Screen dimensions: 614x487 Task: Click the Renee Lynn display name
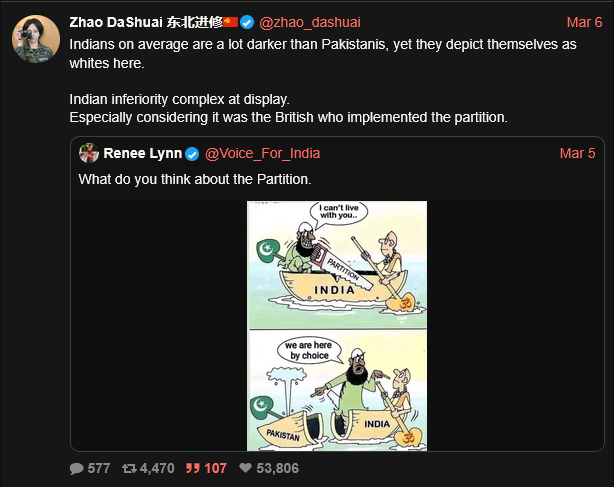point(143,153)
